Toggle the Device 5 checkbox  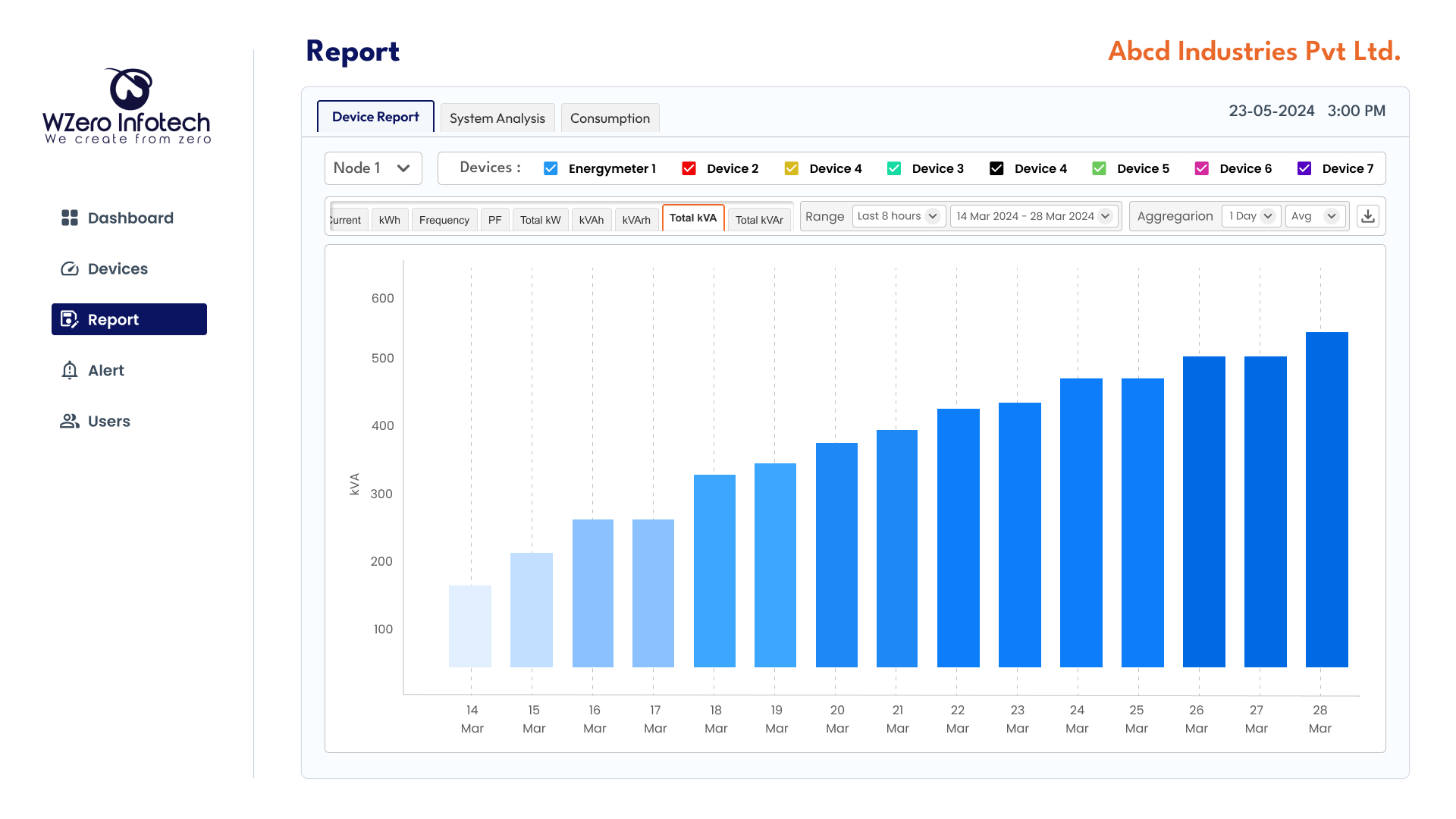(x=1099, y=168)
